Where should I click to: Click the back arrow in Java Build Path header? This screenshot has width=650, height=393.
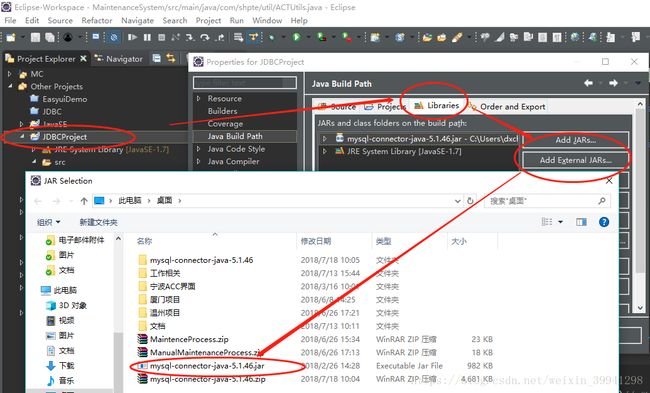589,83
